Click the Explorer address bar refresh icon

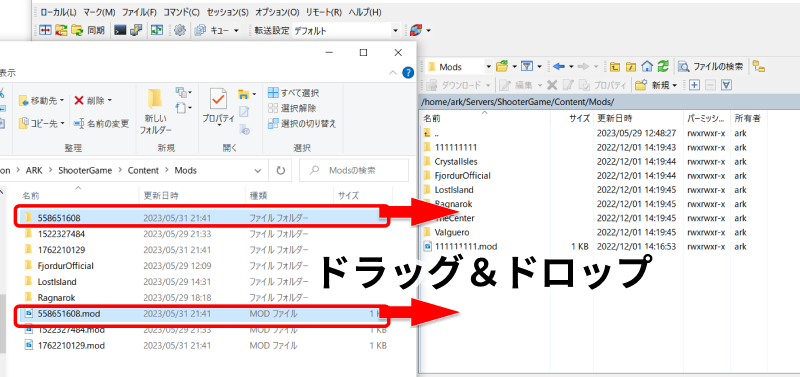[x=280, y=170]
